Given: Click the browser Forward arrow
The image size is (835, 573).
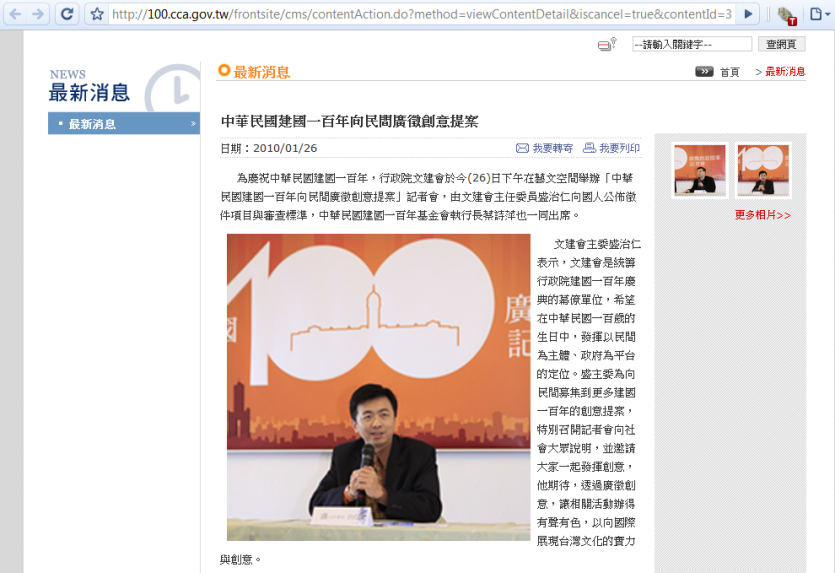Looking at the screenshot, I should 38,14.
